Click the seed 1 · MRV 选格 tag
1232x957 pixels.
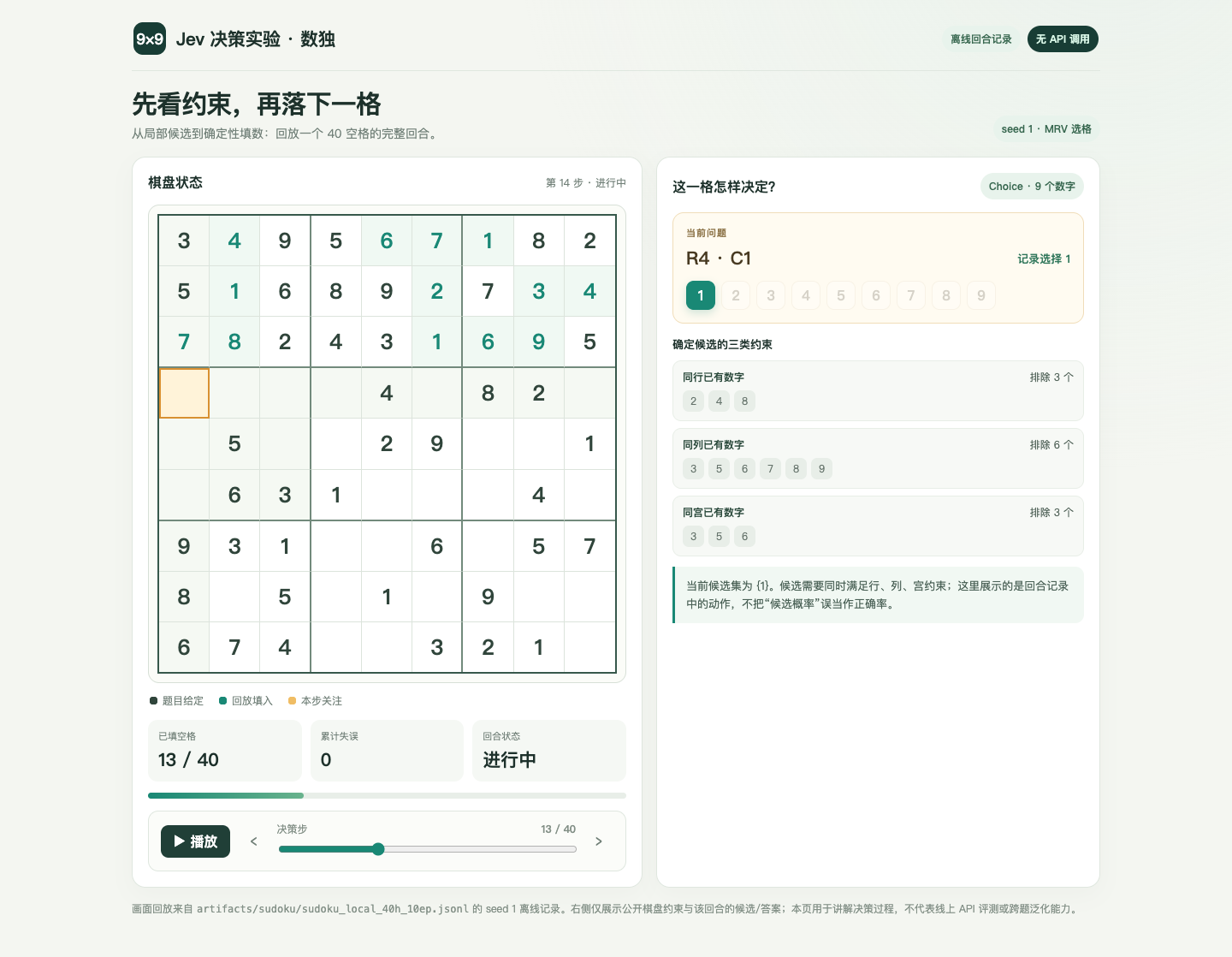(x=1046, y=129)
